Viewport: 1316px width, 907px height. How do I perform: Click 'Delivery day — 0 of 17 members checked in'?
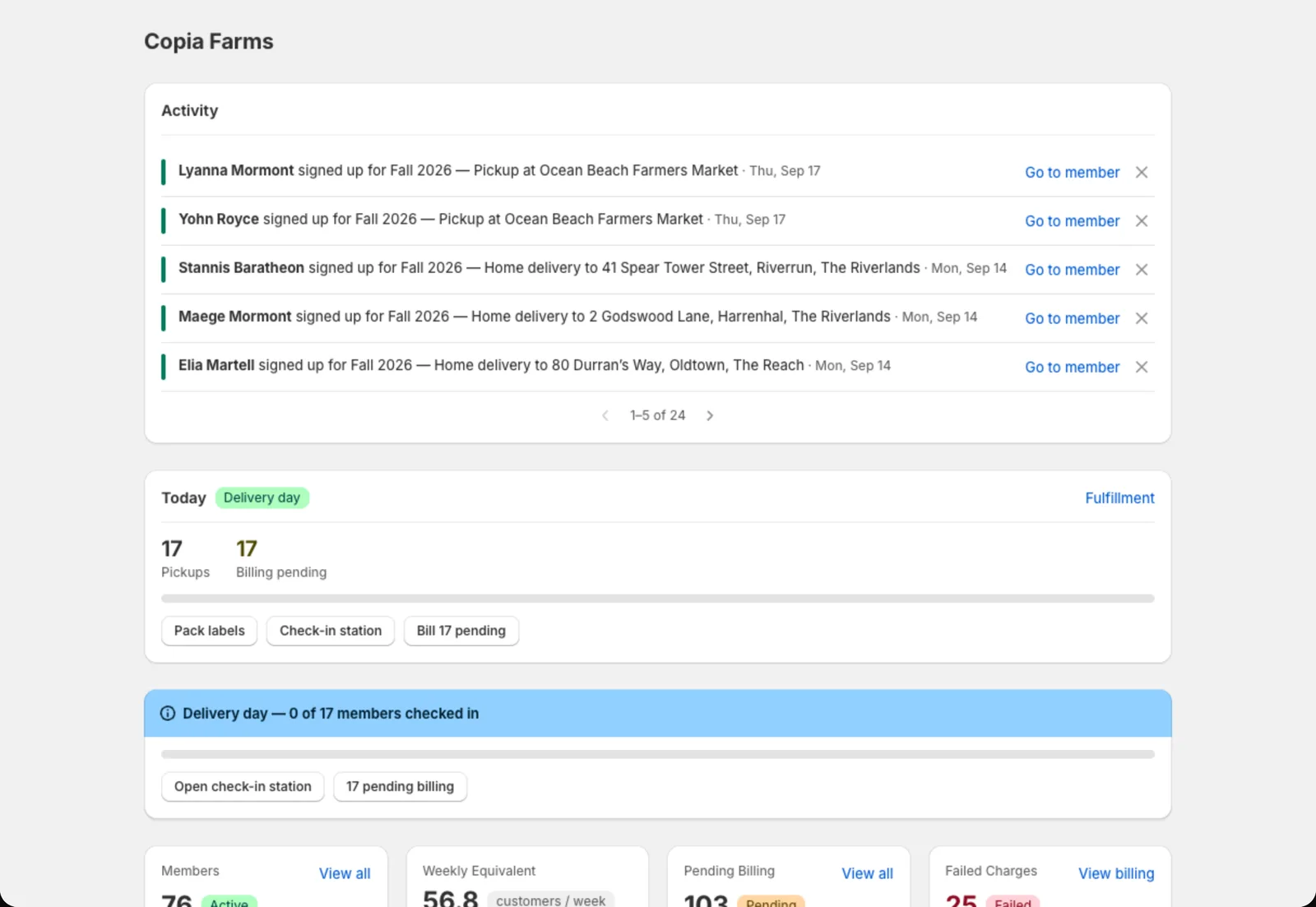[331, 713]
